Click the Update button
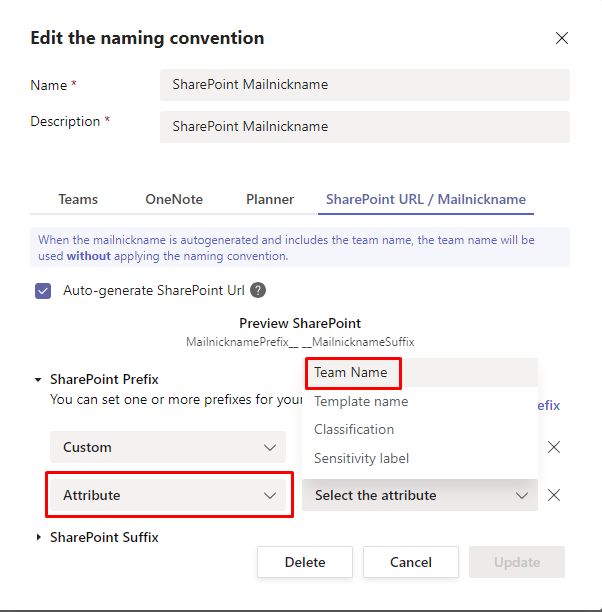 point(517,562)
